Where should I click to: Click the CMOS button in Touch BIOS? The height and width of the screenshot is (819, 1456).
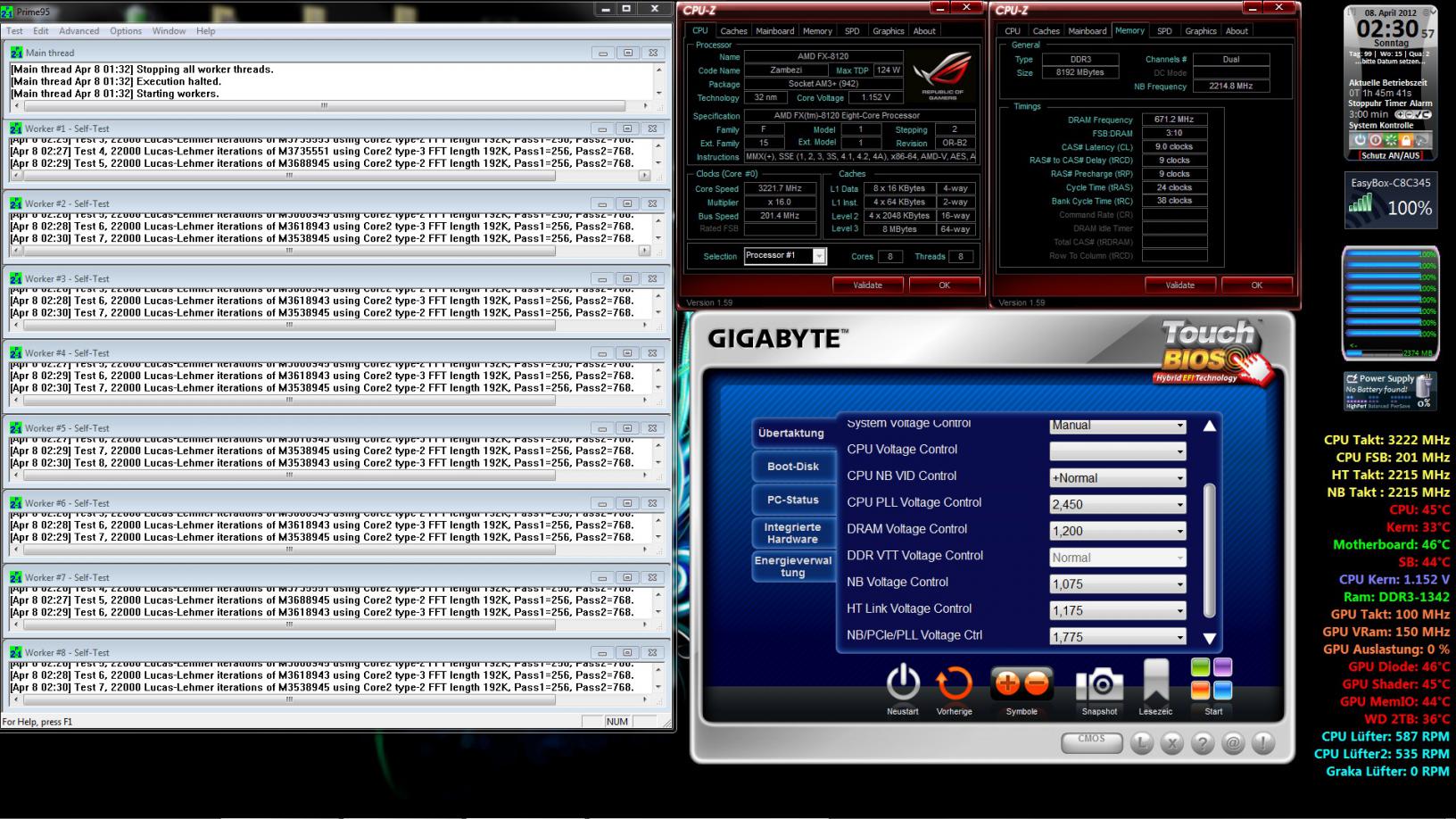click(1091, 740)
